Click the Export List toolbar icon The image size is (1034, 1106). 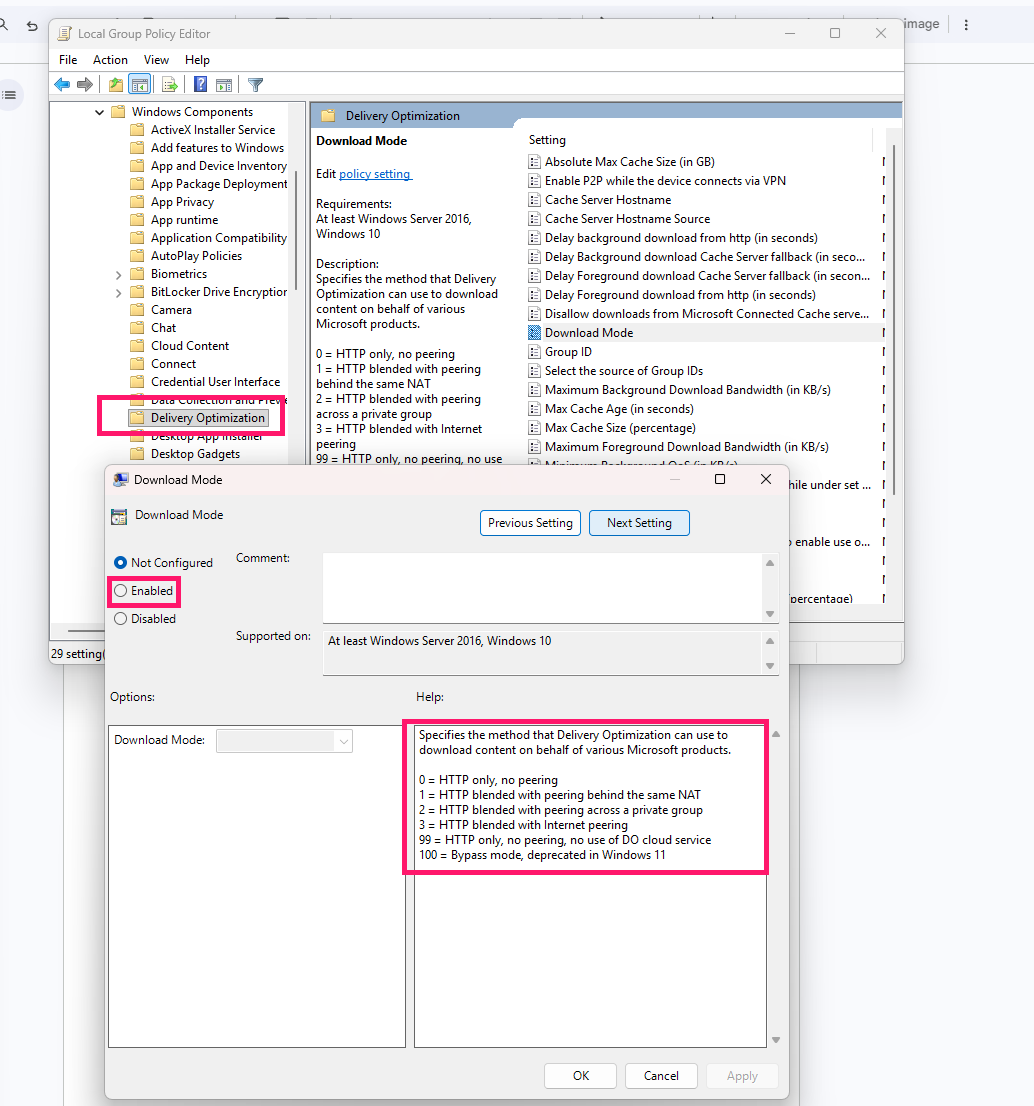click(x=170, y=85)
